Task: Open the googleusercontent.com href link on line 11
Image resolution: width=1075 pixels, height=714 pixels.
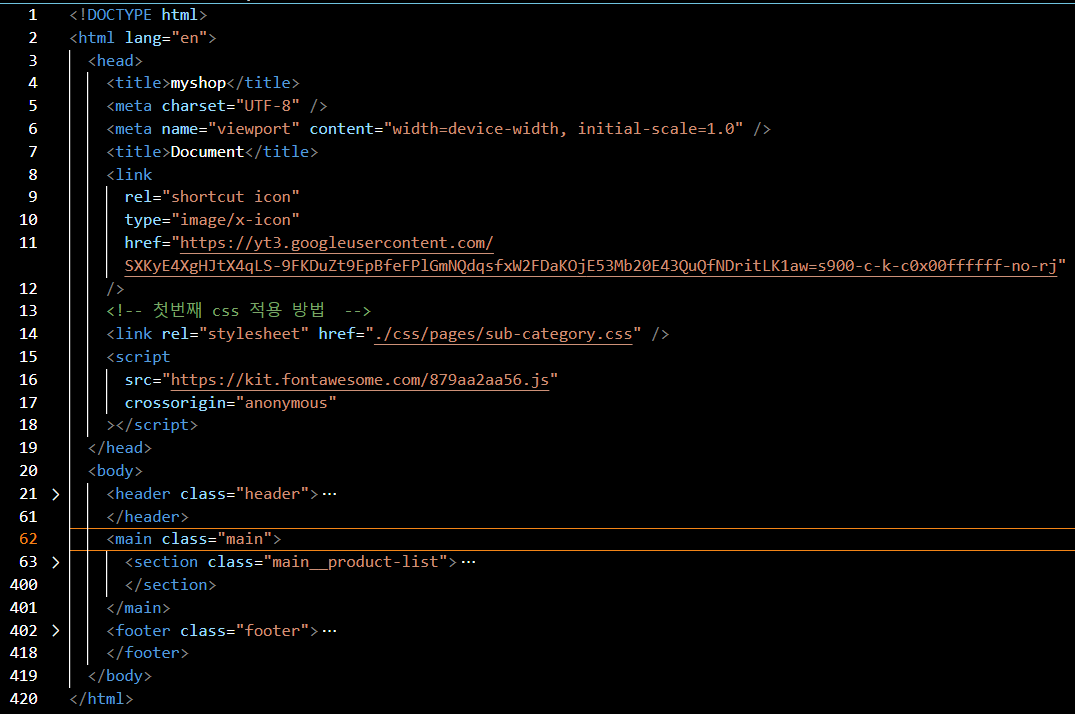Action: coord(337,243)
